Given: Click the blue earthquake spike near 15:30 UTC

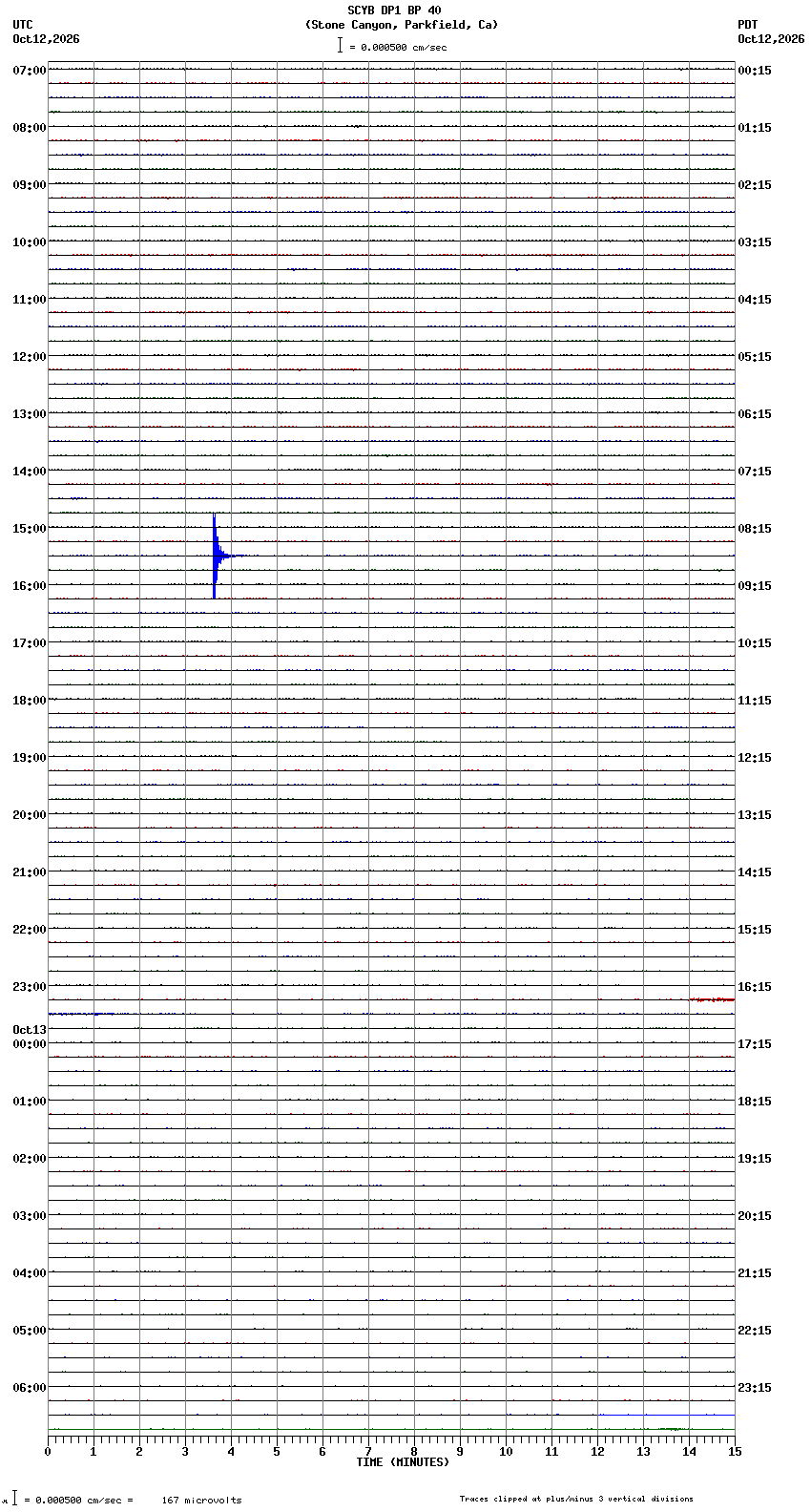Looking at the screenshot, I should coord(216,556).
